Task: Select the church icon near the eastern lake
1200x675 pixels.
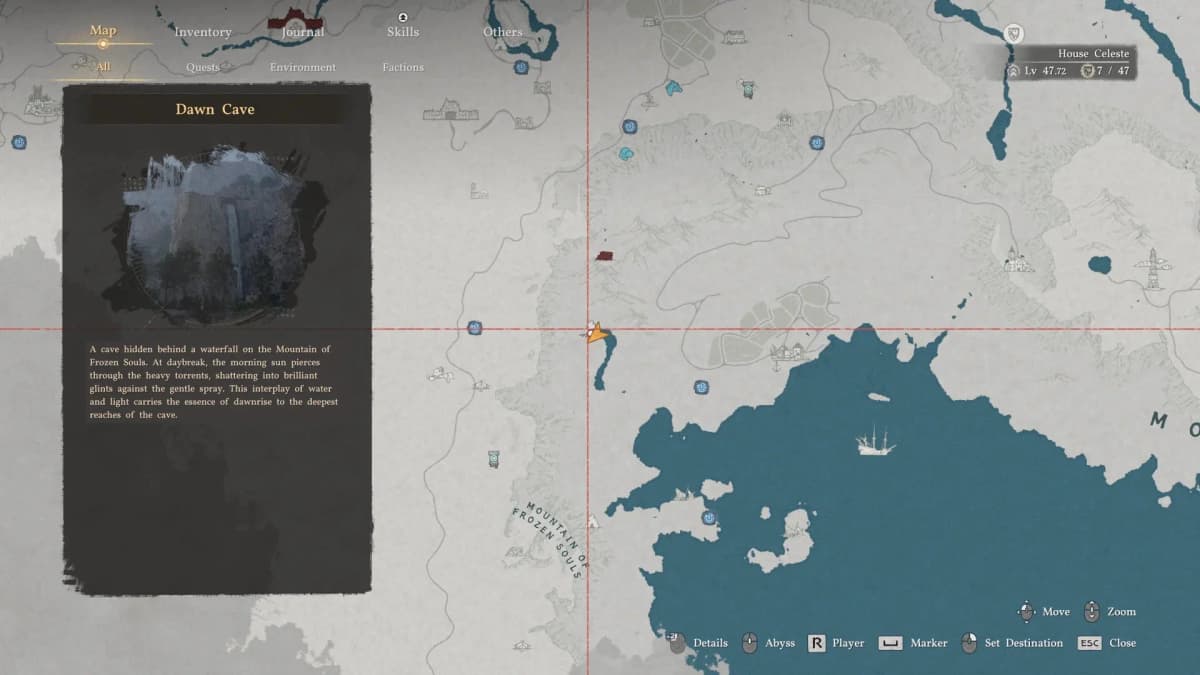Action: pos(1018,259)
